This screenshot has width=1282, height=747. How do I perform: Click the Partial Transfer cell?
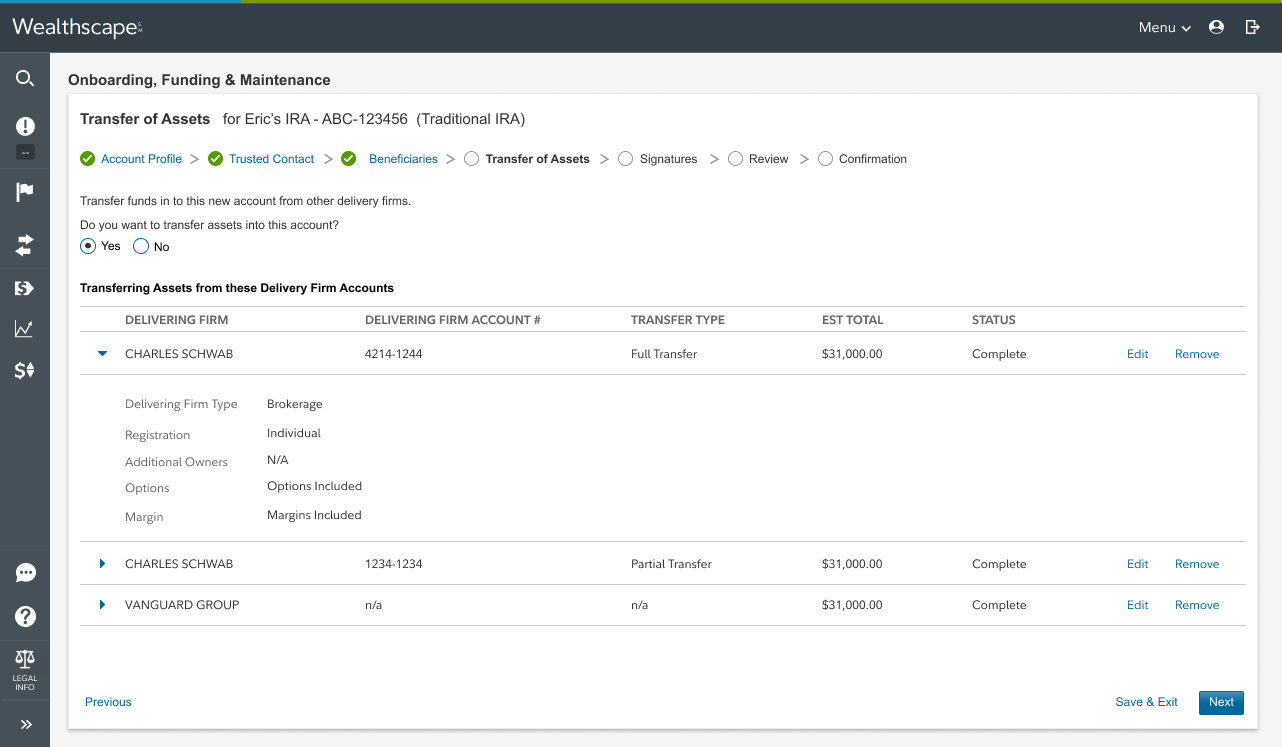[x=671, y=564]
